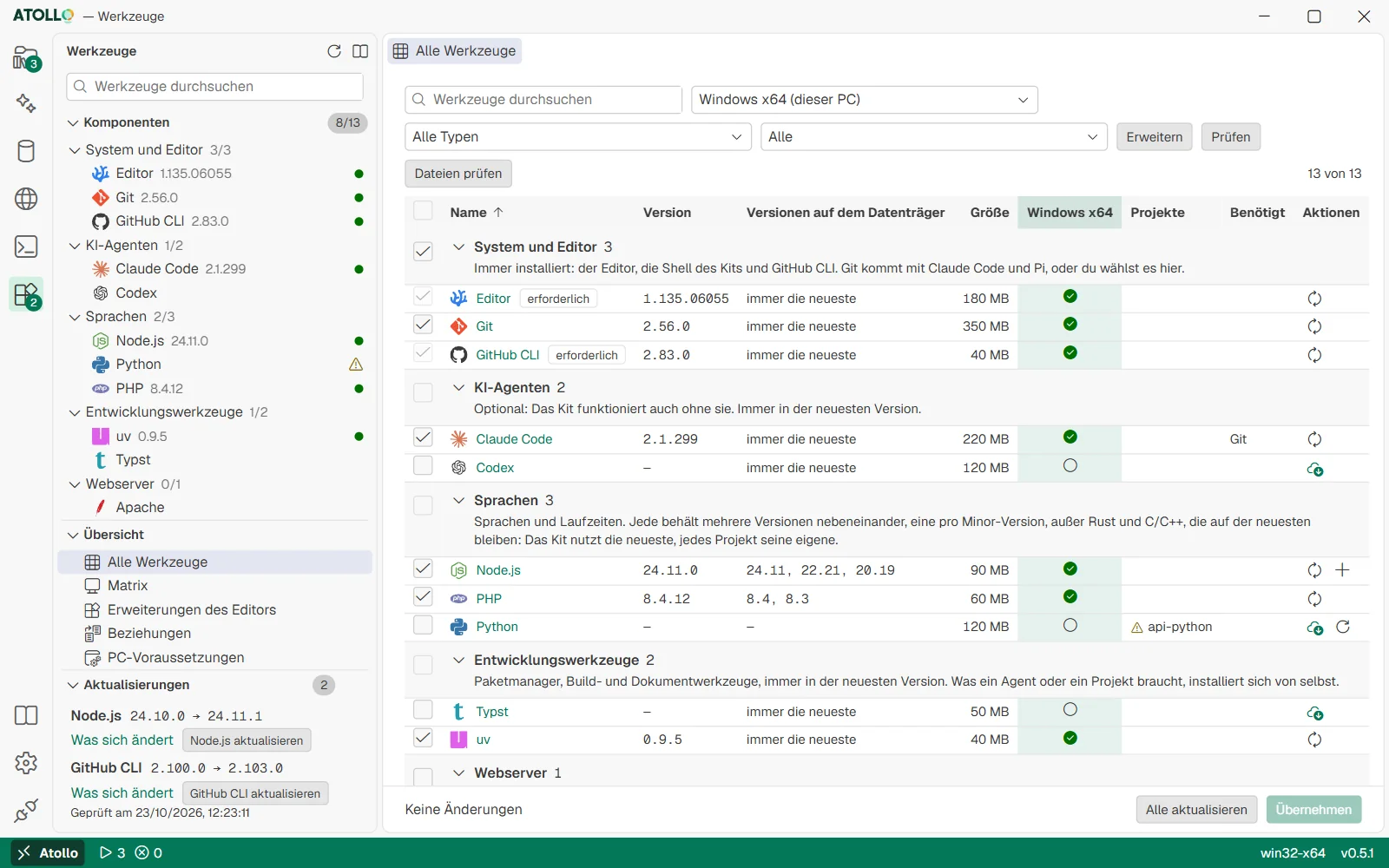Screen dimensions: 1389x868
Task: Open the sparkle AI icon in activity bar
Action: 26,103
